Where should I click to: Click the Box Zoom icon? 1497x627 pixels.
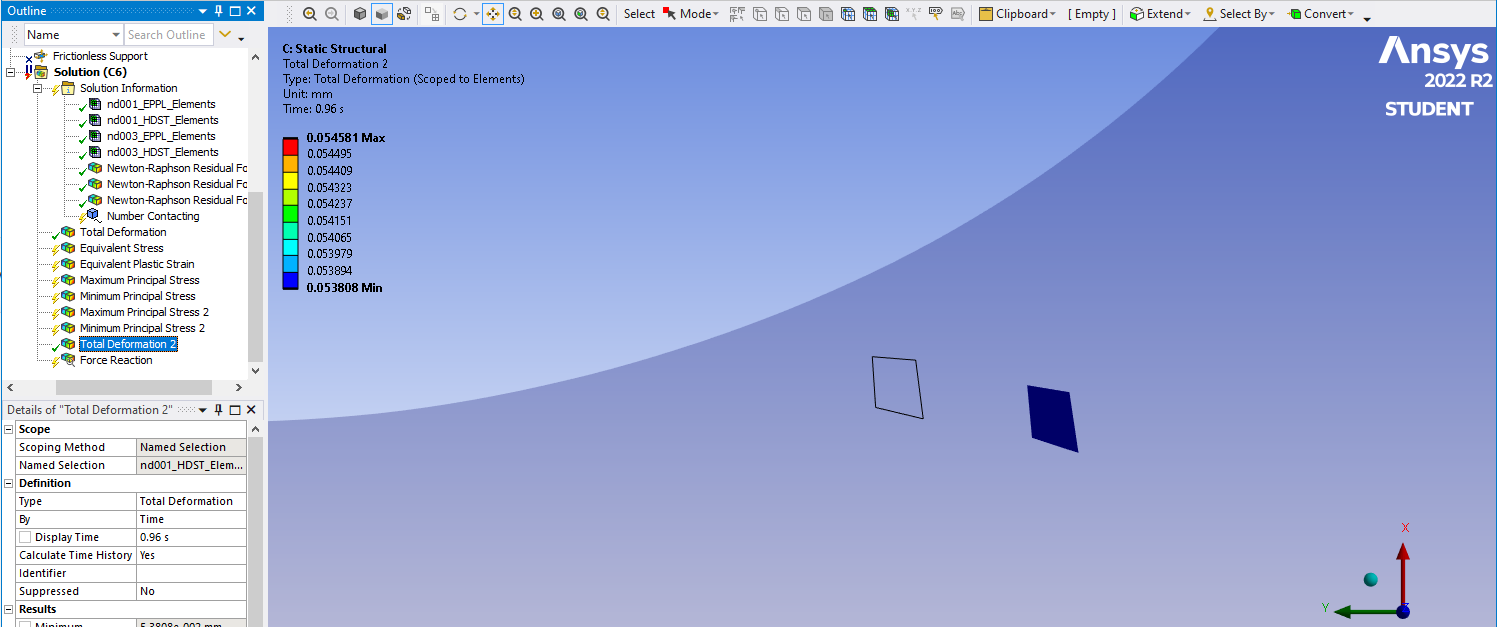tap(537, 14)
